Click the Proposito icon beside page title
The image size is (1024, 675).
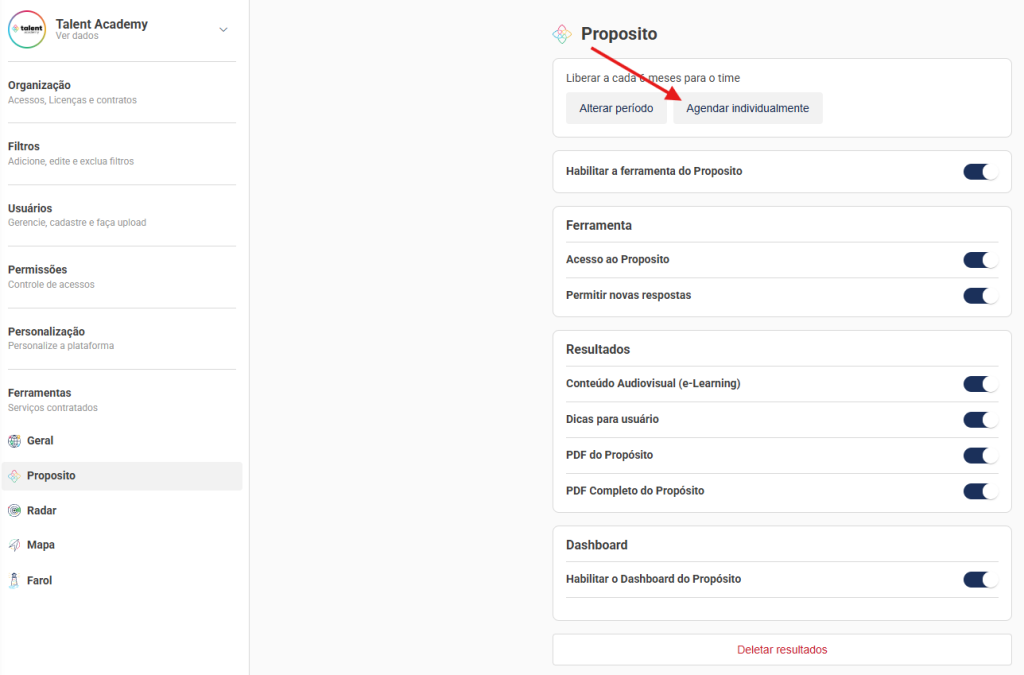tap(562, 34)
